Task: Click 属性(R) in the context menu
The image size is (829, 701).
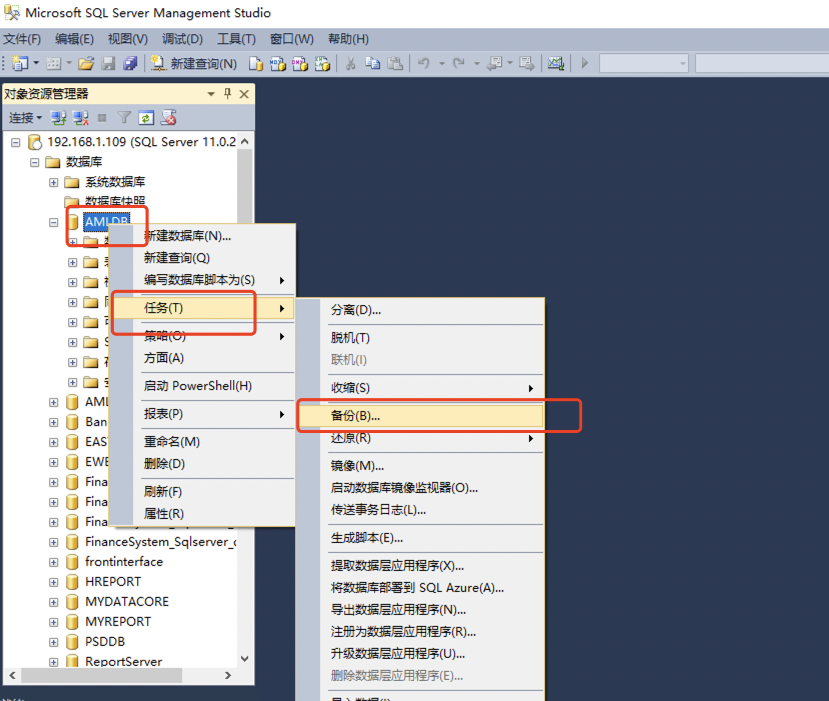Action: point(163,514)
